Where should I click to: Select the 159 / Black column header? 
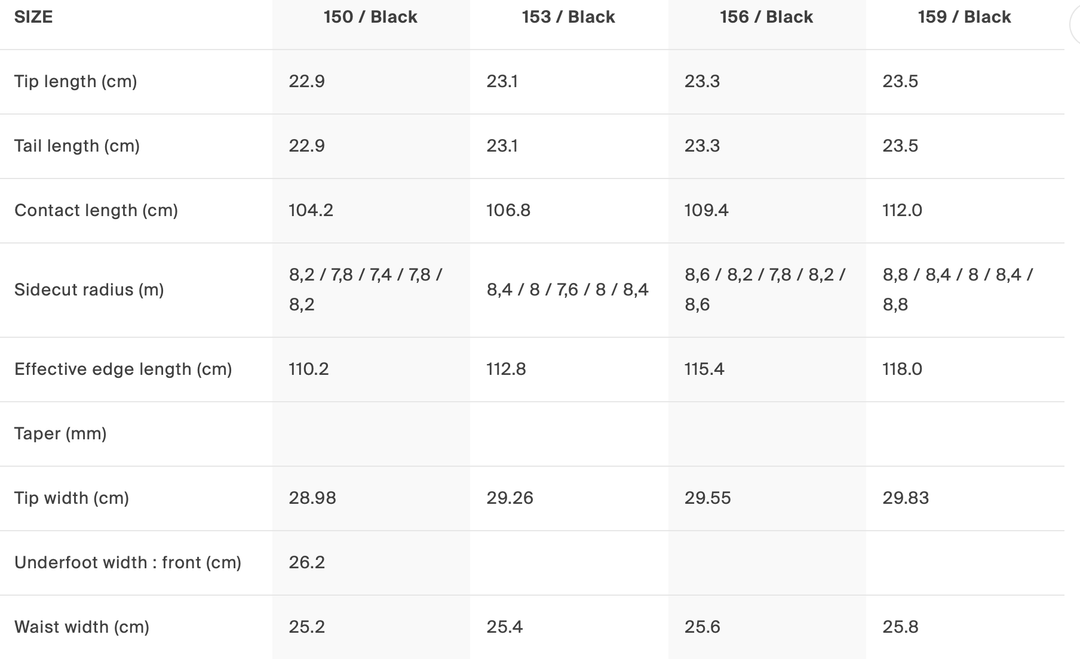coord(964,17)
